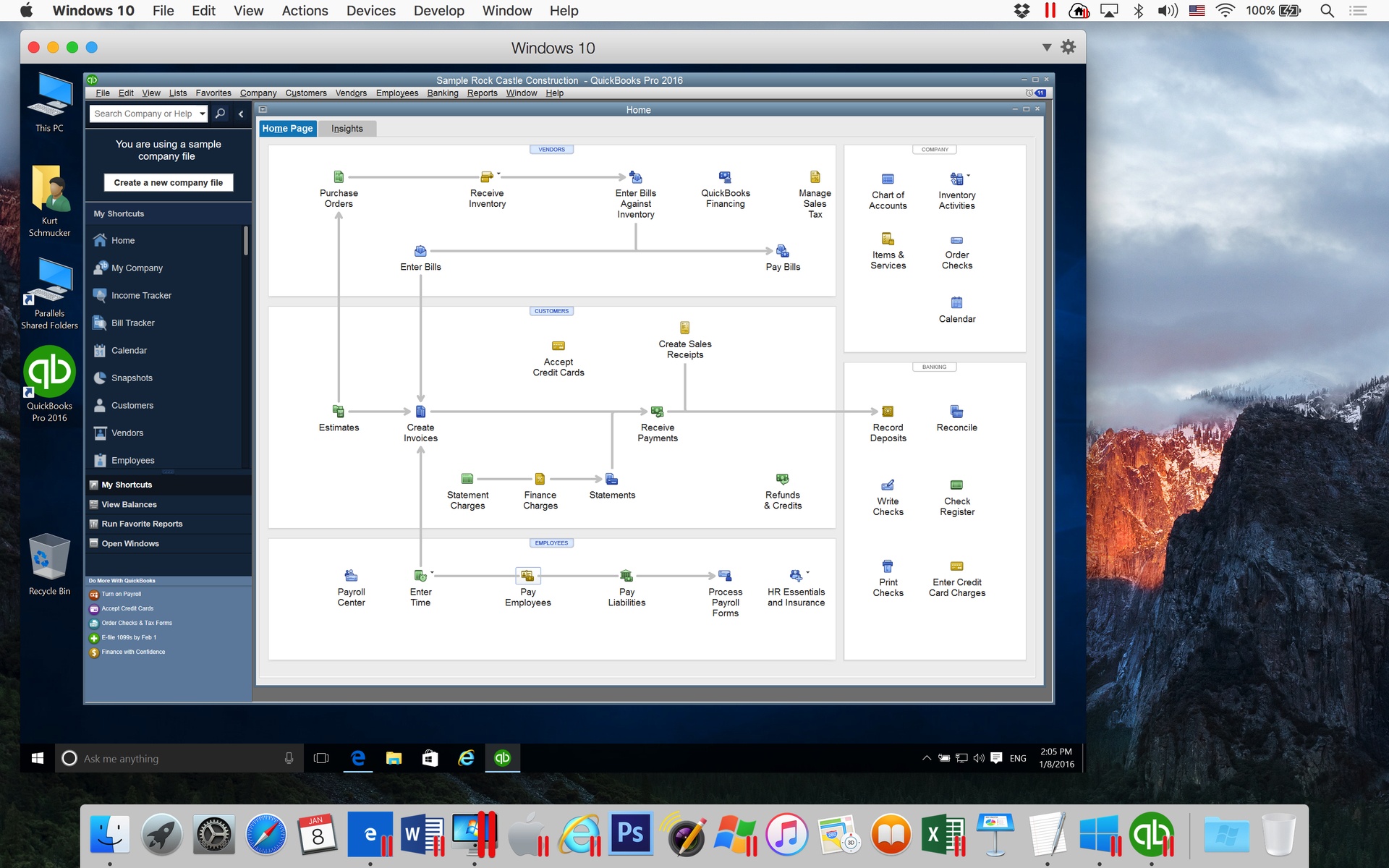Click Refunds & Credits icon

(783, 479)
